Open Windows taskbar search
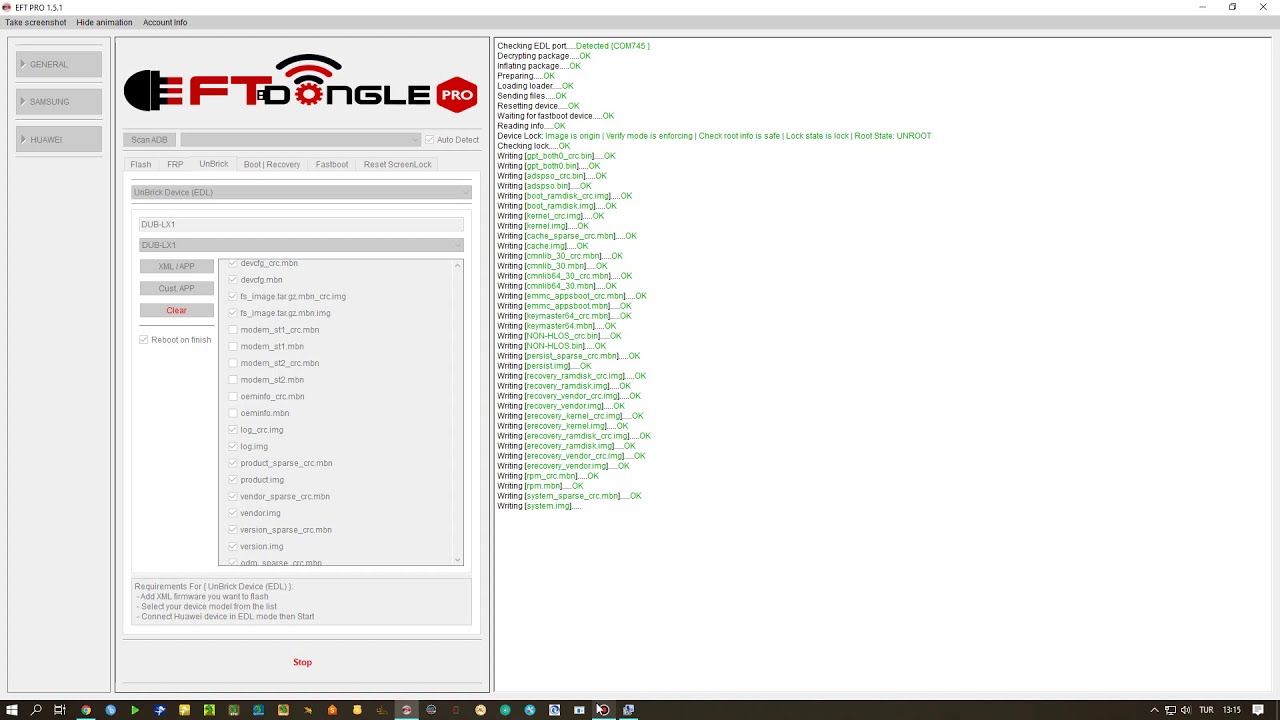 [36, 710]
